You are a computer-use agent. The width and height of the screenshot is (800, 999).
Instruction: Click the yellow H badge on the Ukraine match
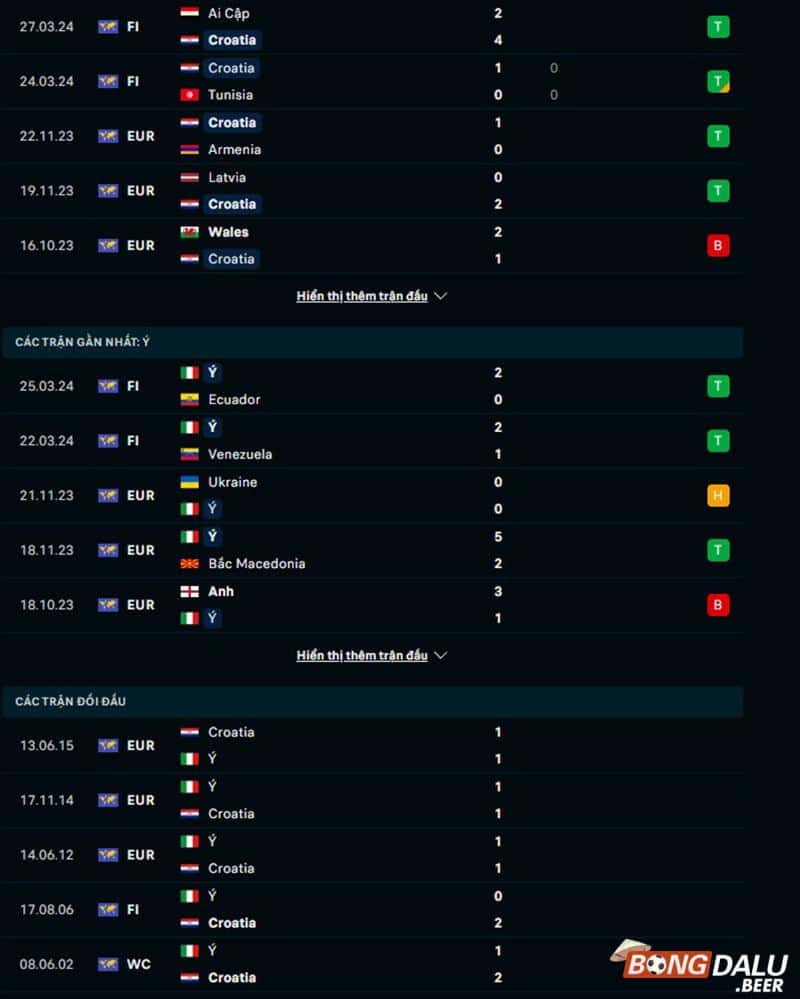point(718,495)
